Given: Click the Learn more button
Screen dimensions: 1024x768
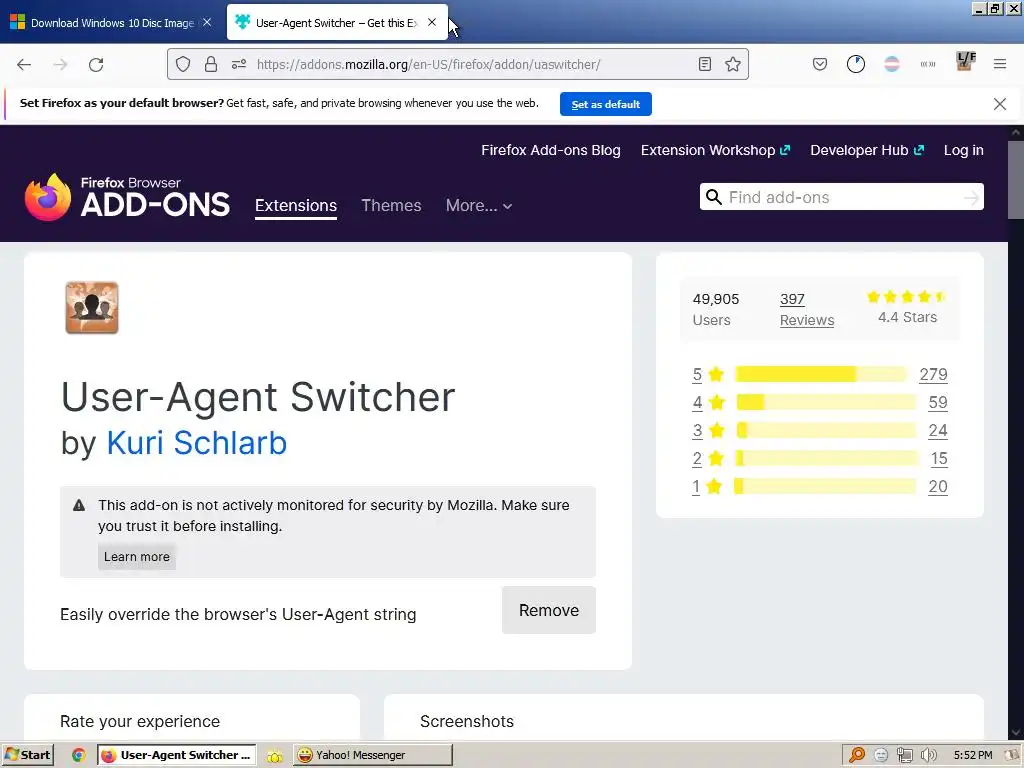Looking at the screenshot, I should (136, 556).
